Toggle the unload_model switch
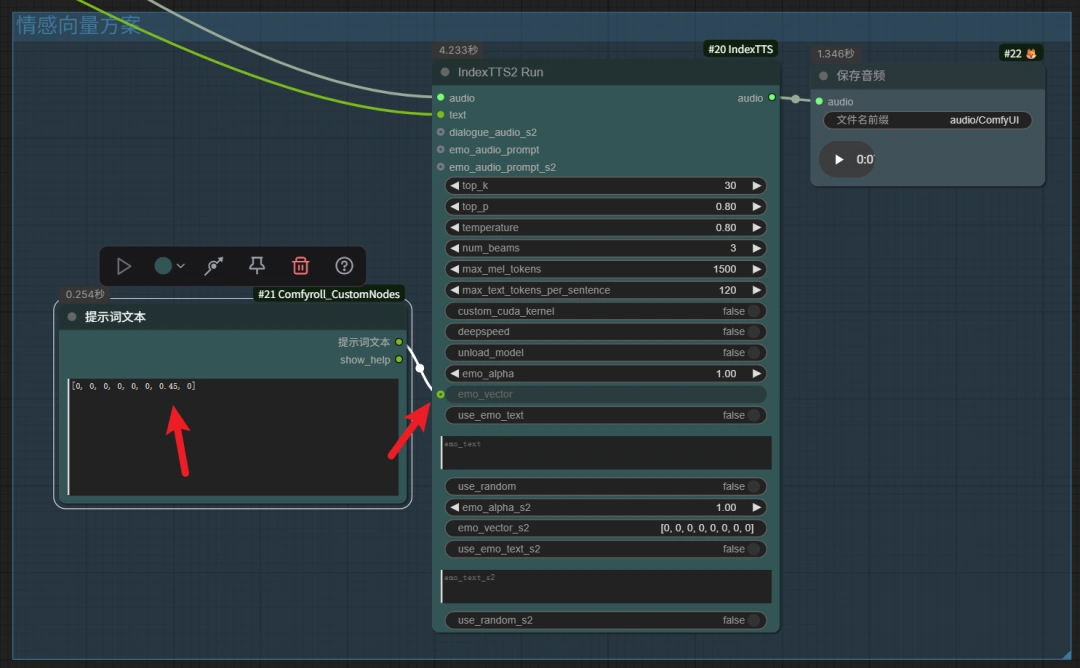Screen dimensions: 1080x668 754,353
